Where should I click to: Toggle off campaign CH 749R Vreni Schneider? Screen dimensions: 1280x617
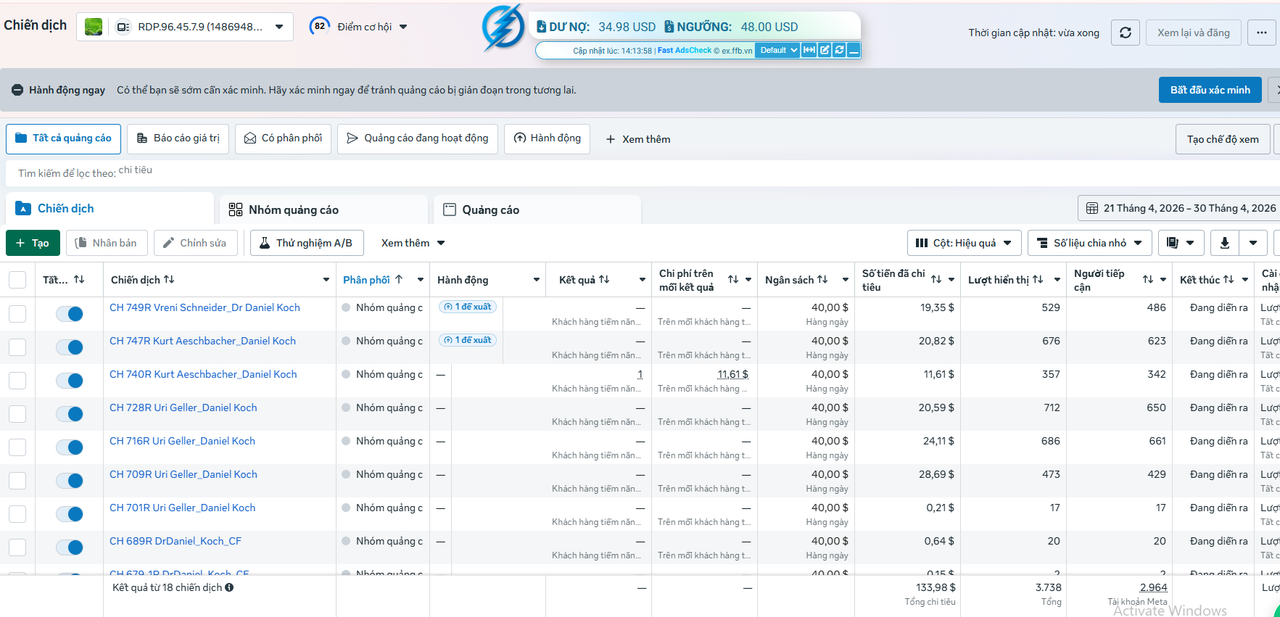tap(69, 314)
